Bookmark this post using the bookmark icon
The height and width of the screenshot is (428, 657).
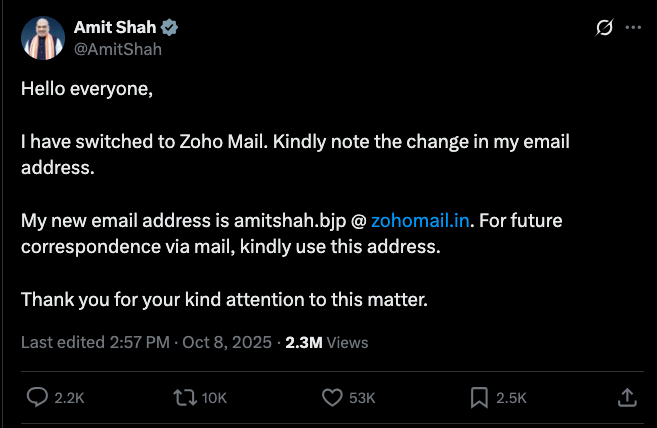479,398
